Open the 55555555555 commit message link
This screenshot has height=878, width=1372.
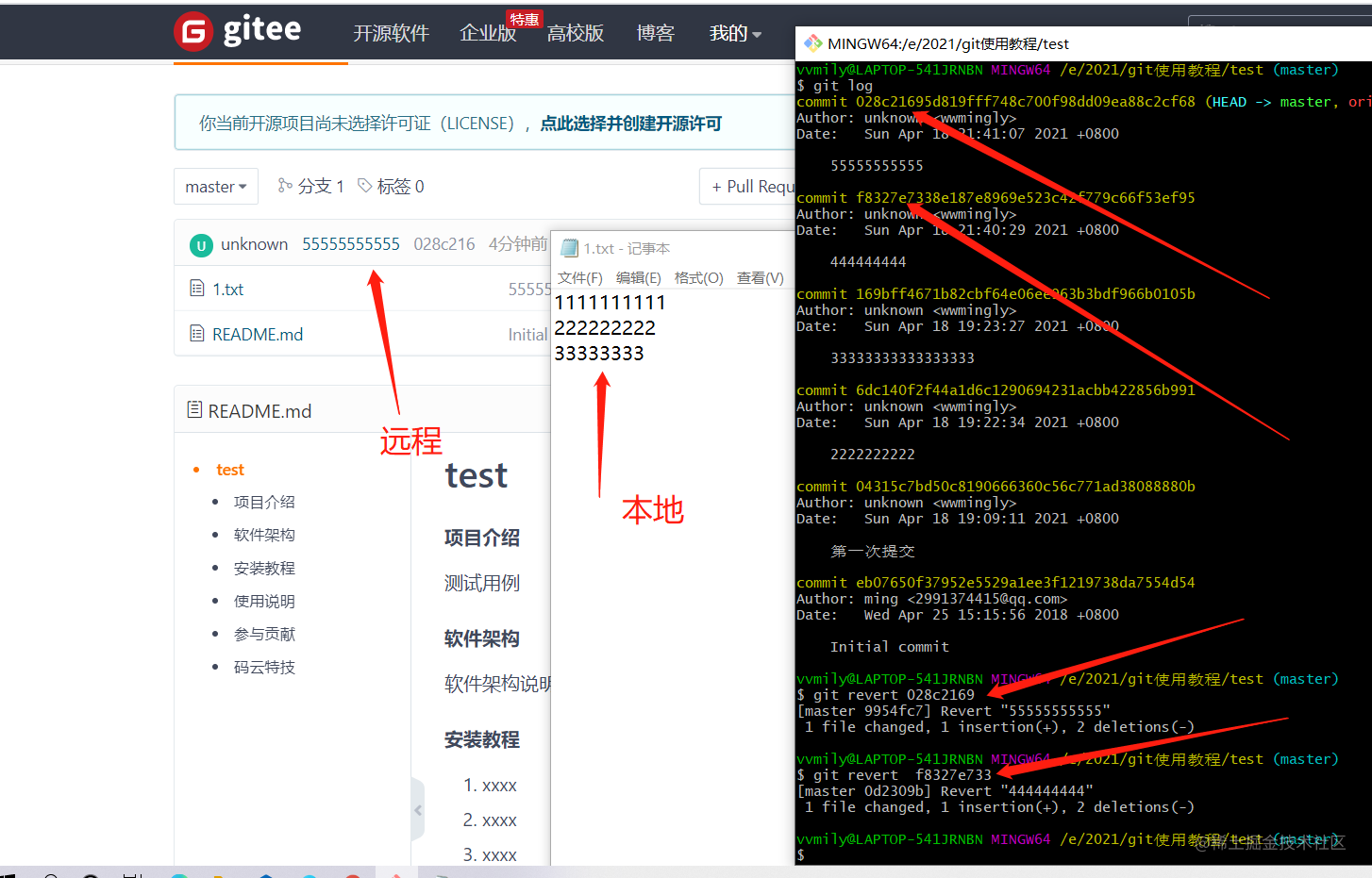351,244
